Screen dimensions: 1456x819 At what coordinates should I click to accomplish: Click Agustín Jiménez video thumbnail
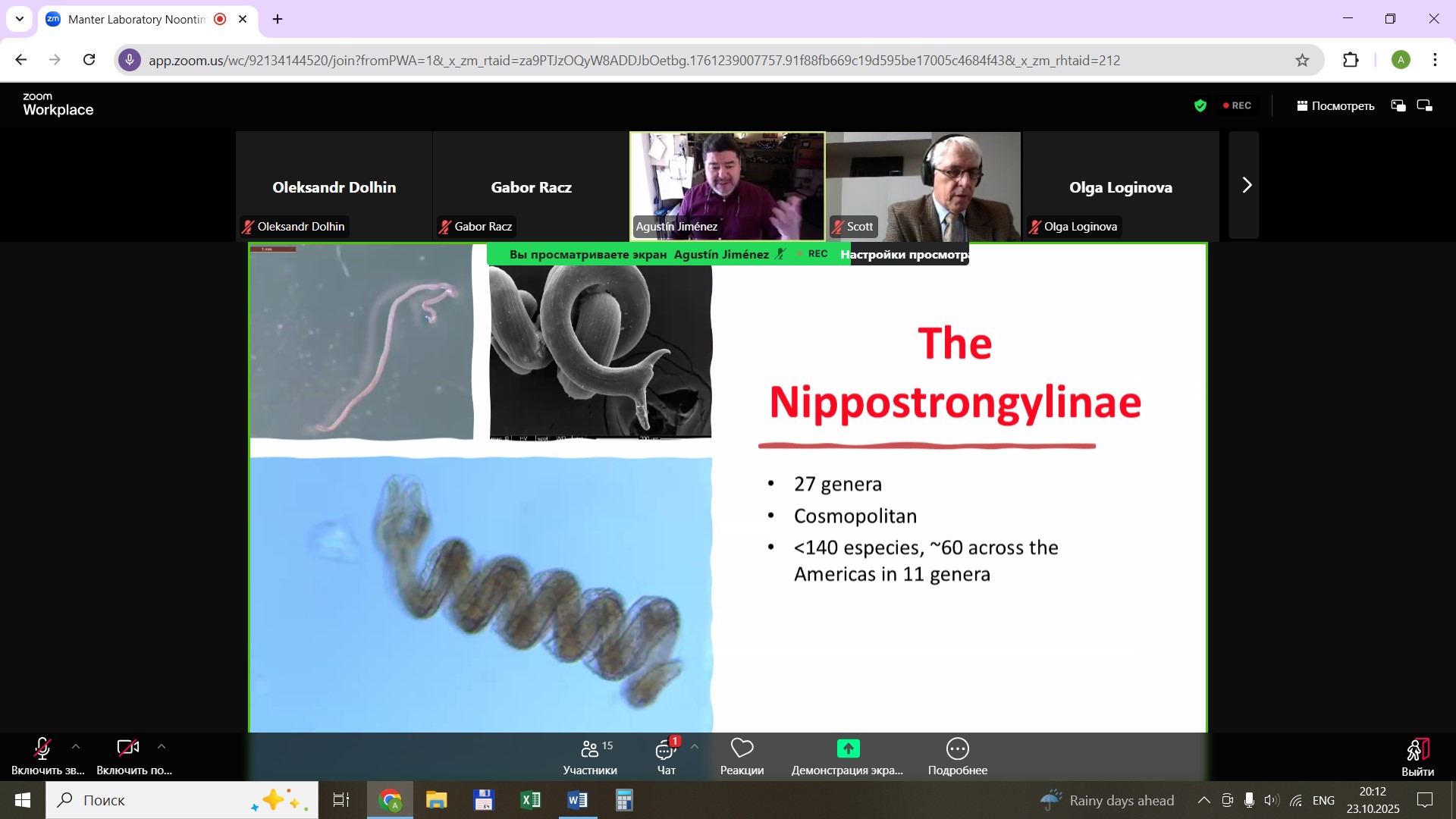point(727,186)
